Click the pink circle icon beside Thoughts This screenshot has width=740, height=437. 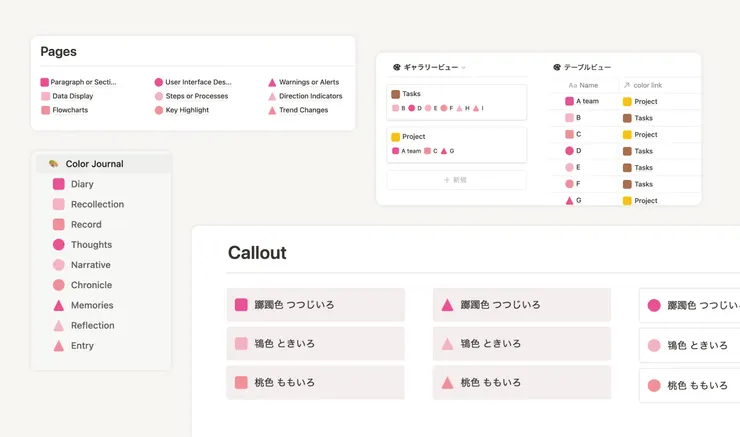pyautogui.click(x=59, y=244)
